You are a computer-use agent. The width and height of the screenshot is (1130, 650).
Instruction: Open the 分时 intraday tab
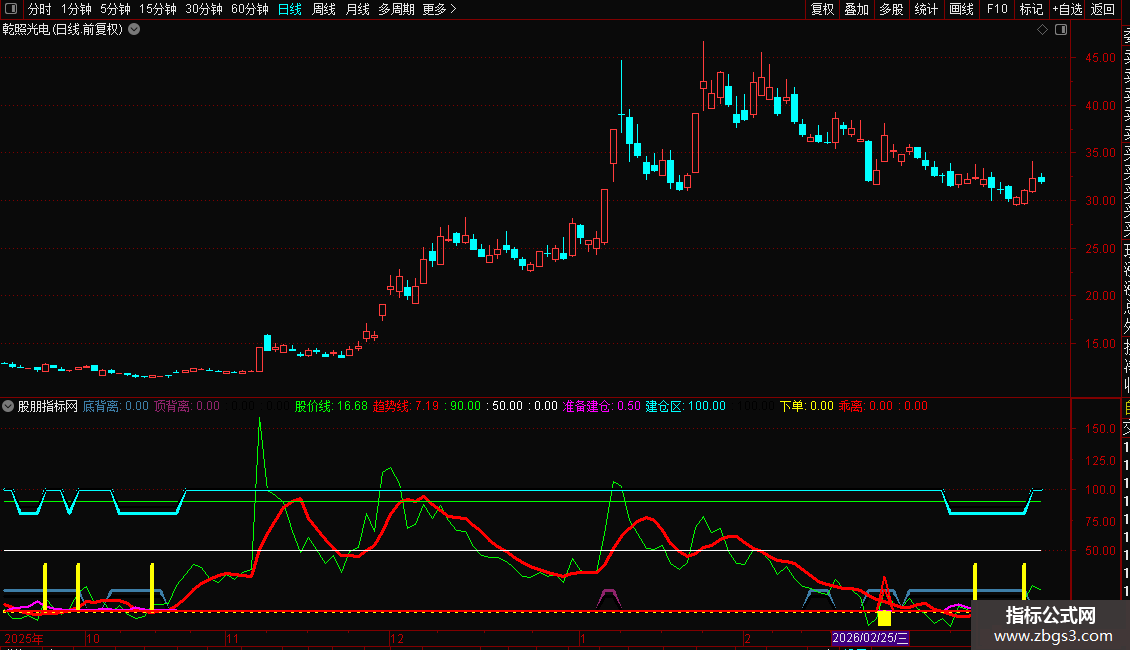(39, 10)
